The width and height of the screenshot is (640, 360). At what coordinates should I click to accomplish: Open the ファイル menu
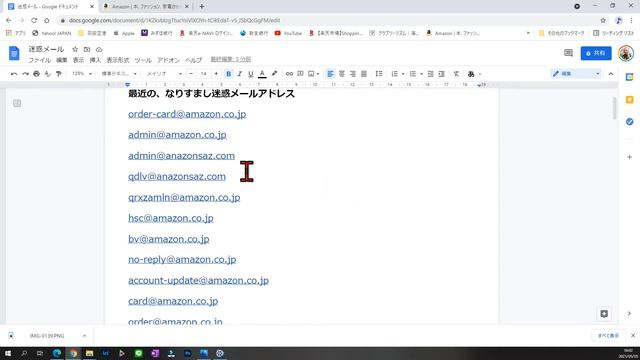pos(39,60)
